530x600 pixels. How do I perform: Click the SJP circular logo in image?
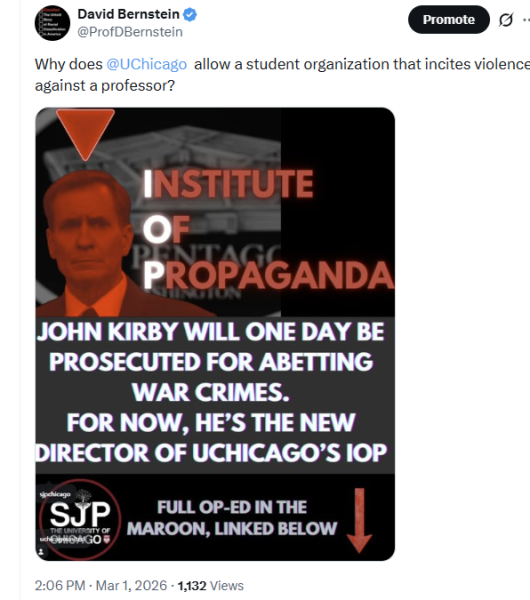click(80, 519)
